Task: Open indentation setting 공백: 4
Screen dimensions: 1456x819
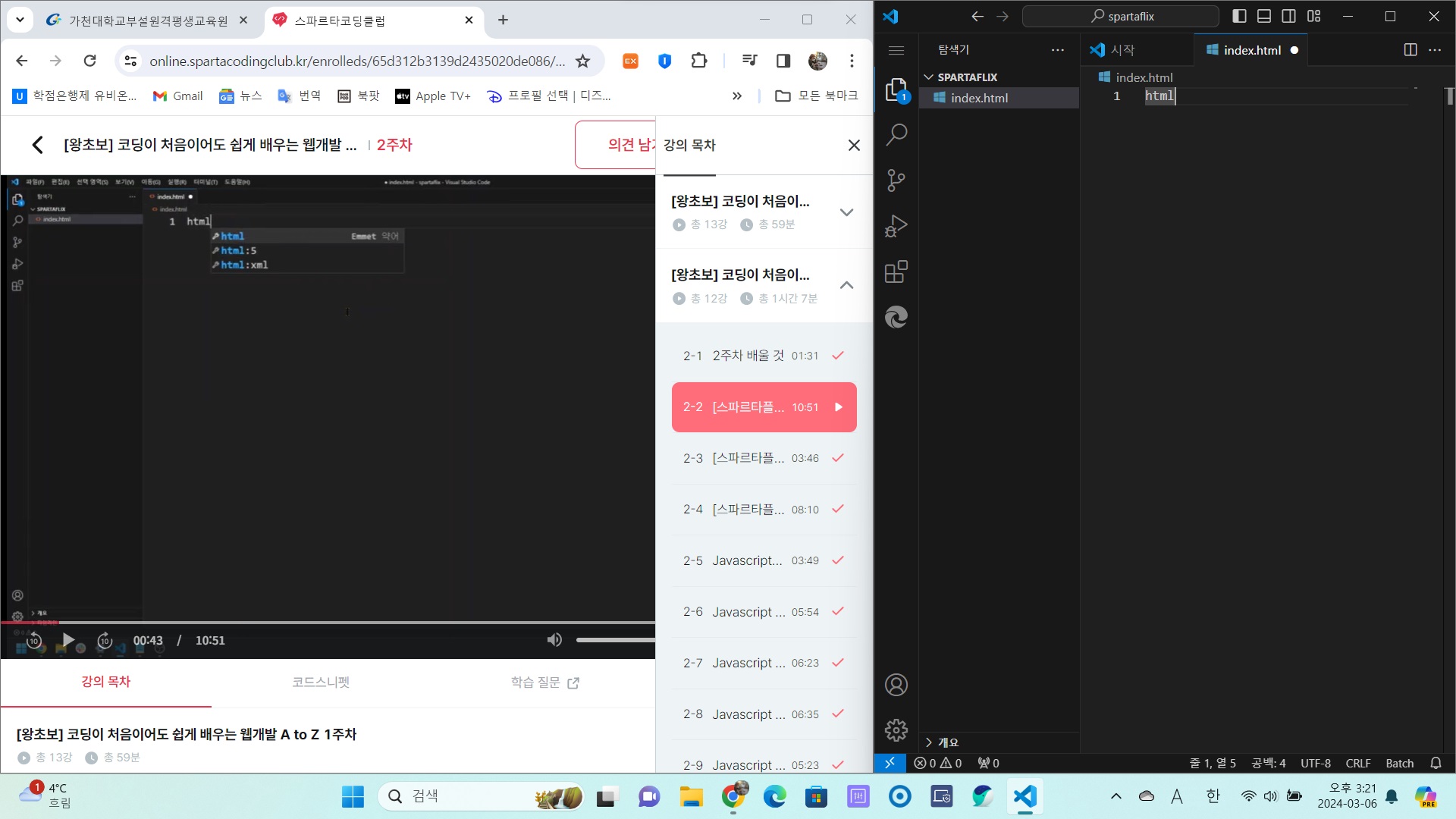Action: (x=1269, y=763)
